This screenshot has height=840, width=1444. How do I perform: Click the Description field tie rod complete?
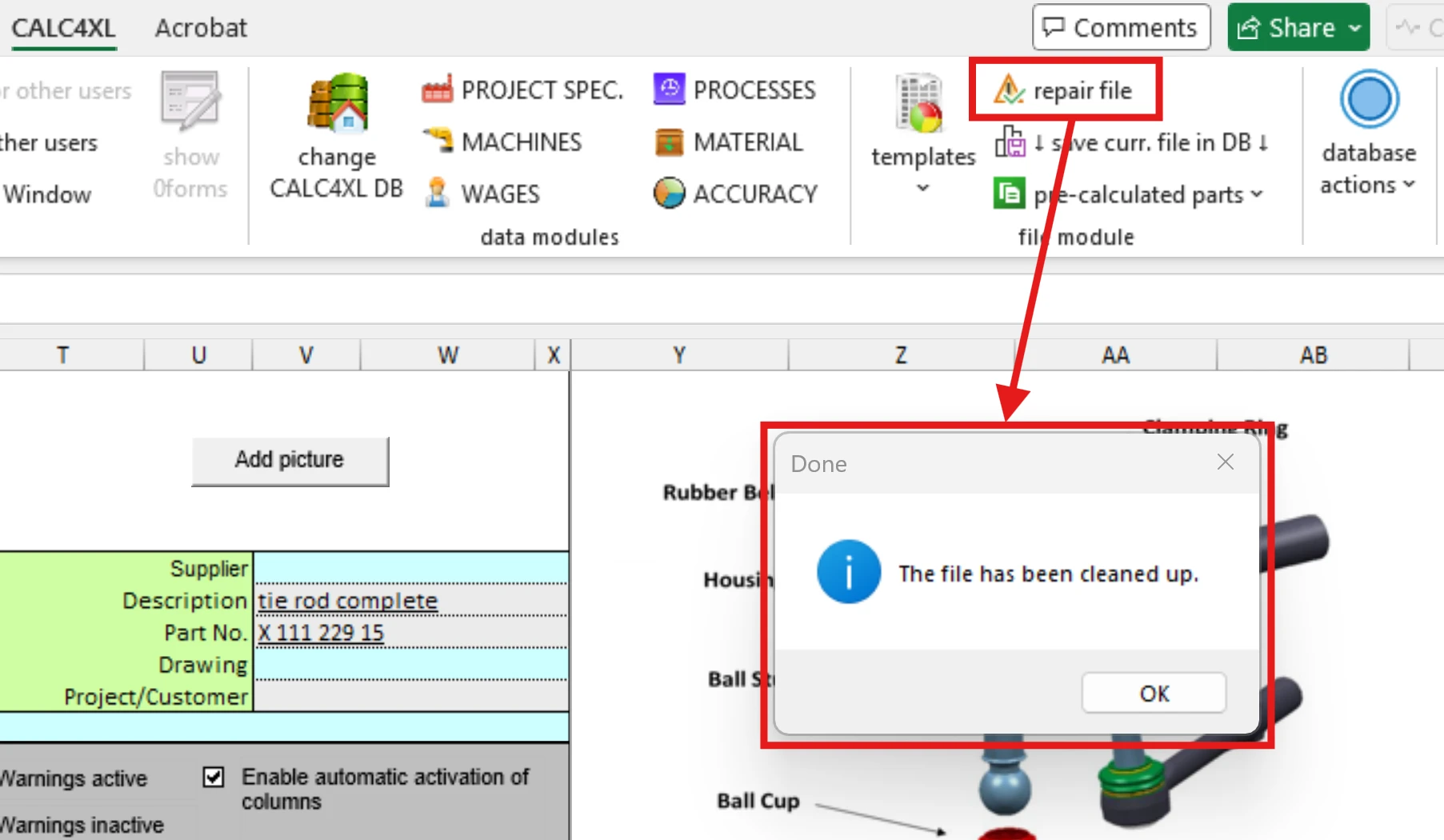tap(347, 601)
